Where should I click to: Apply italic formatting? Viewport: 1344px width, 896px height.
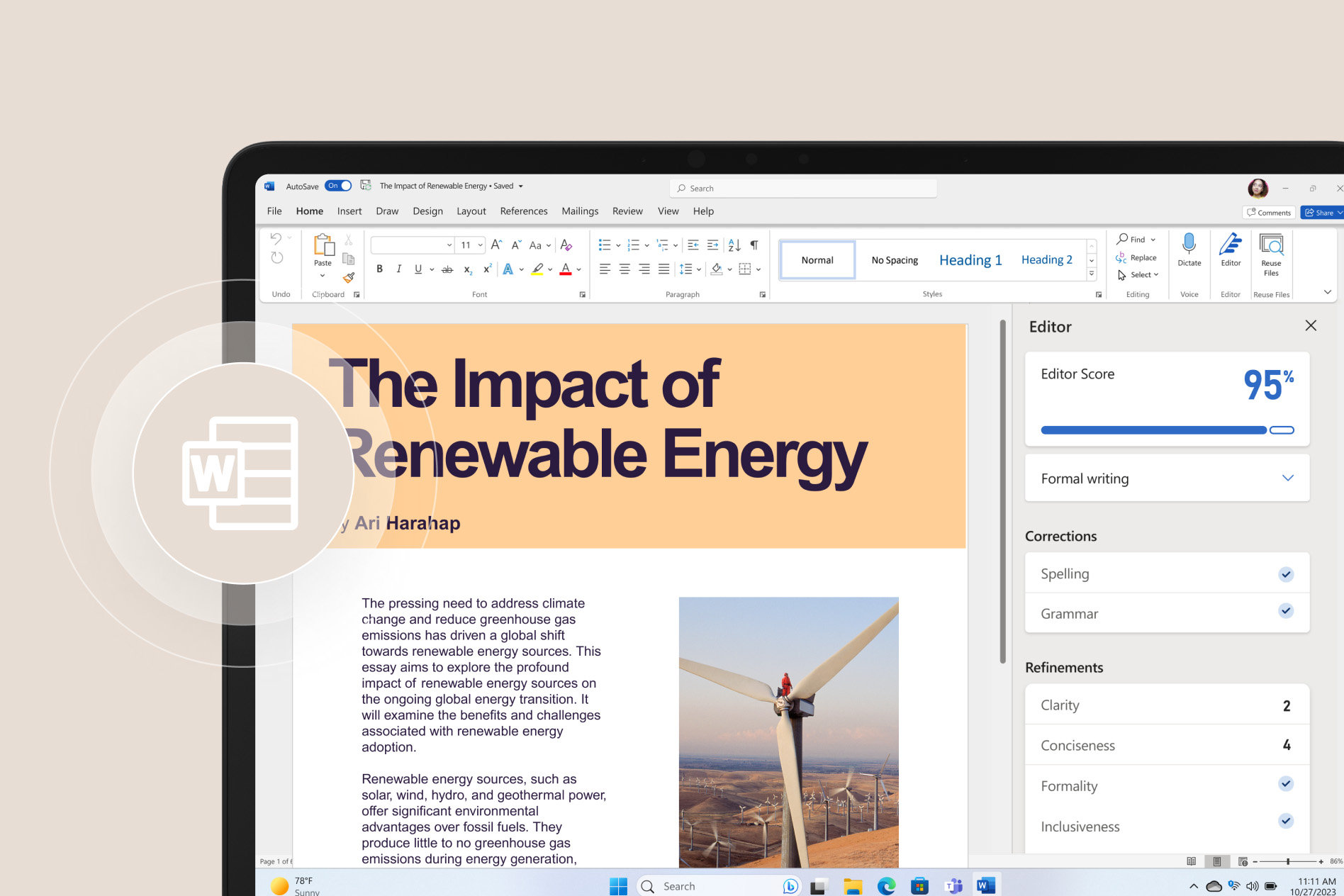[398, 269]
